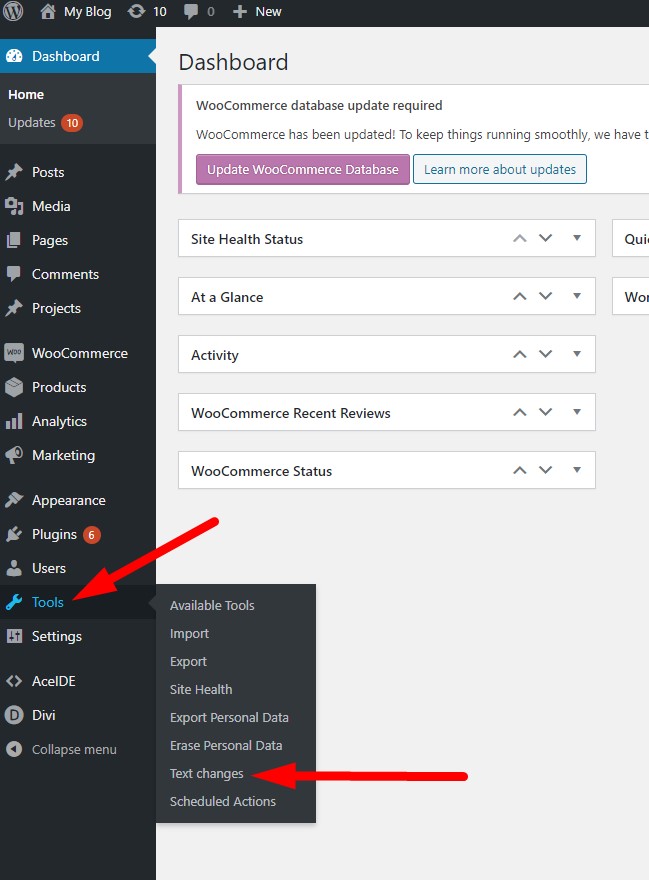The height and width of the screenshot is (880, 649).
Task: Move WooCommerce Status widget down
Action: pyautogui.click(x=546, y=470)
